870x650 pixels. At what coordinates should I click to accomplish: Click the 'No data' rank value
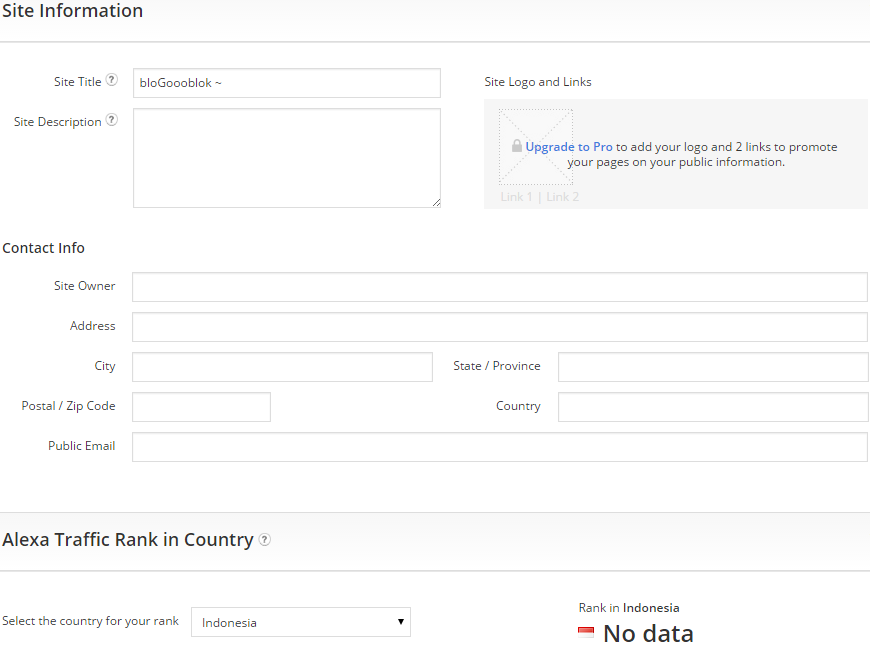tap(648, 633)
